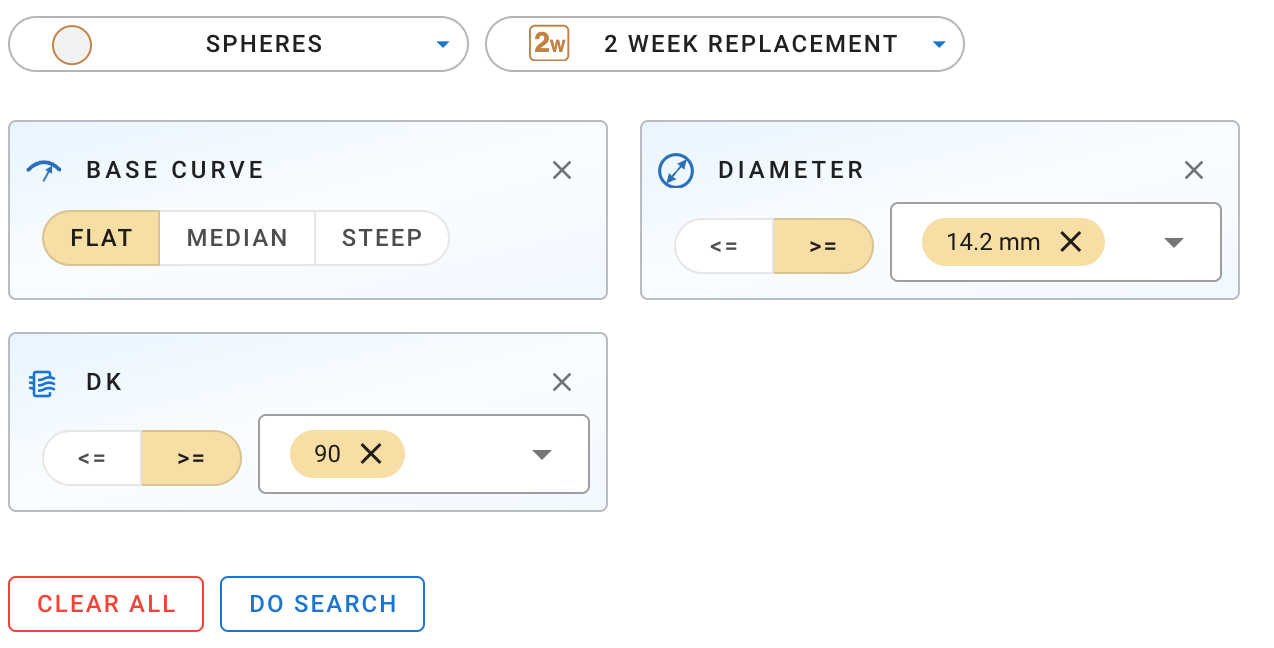Set Diameter comparison to less-or-equal
1274x648 pixels.
point(724,246)
